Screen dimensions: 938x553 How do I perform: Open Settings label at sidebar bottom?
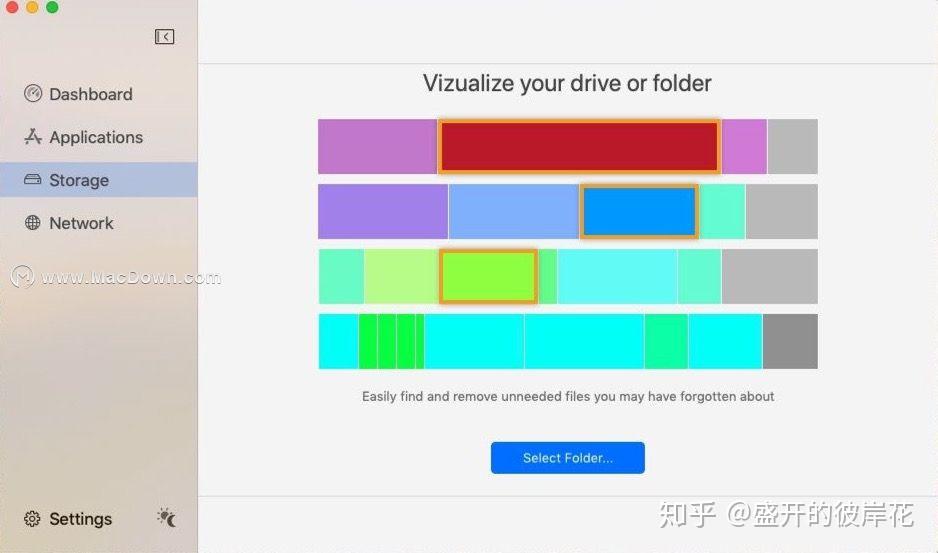pyautogui.click(x=80, y=519)
